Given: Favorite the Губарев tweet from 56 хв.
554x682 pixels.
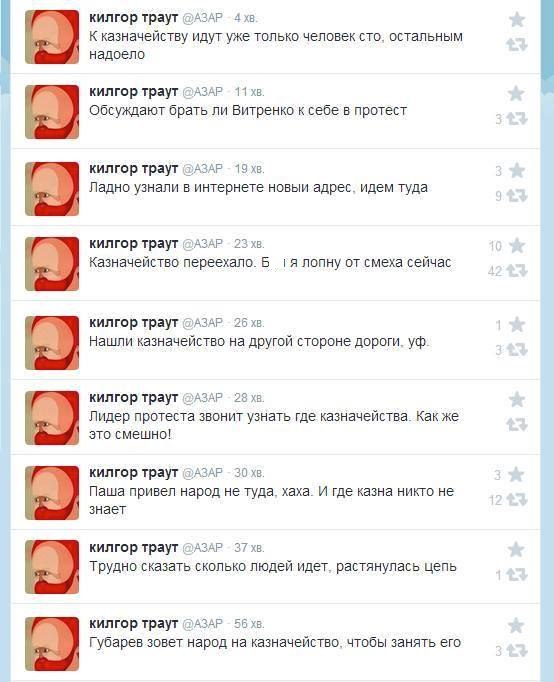Looking at the screenshot, I should 516,625.
